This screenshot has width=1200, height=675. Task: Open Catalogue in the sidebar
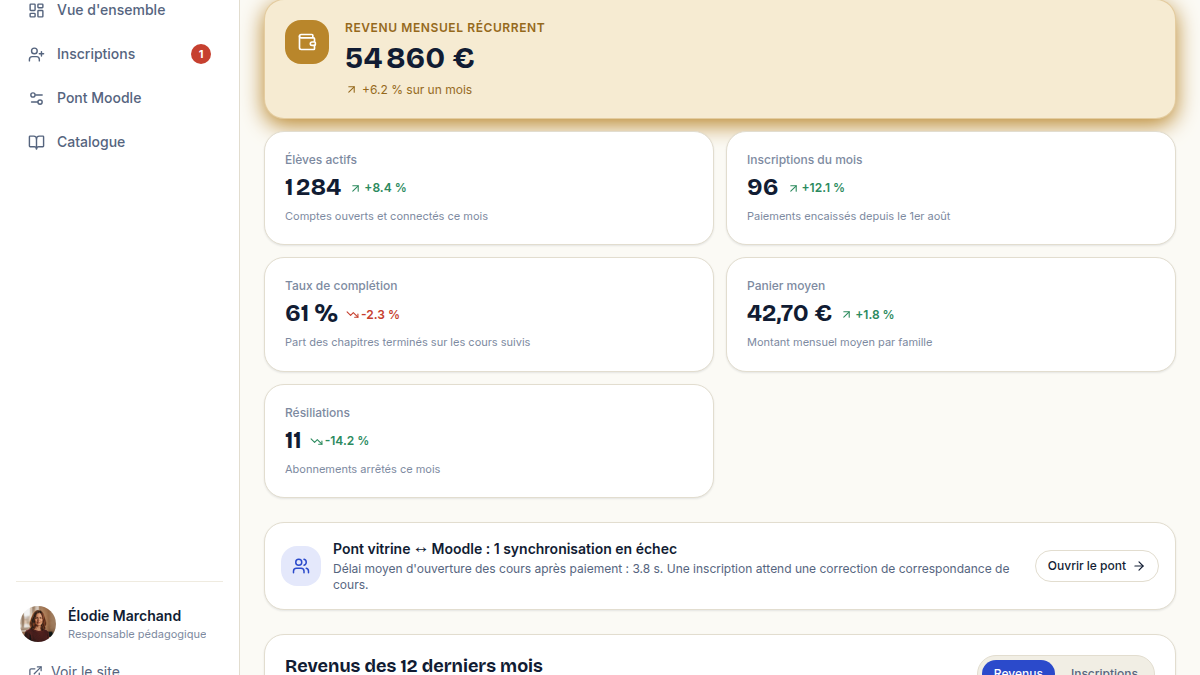tap(120, 142)
